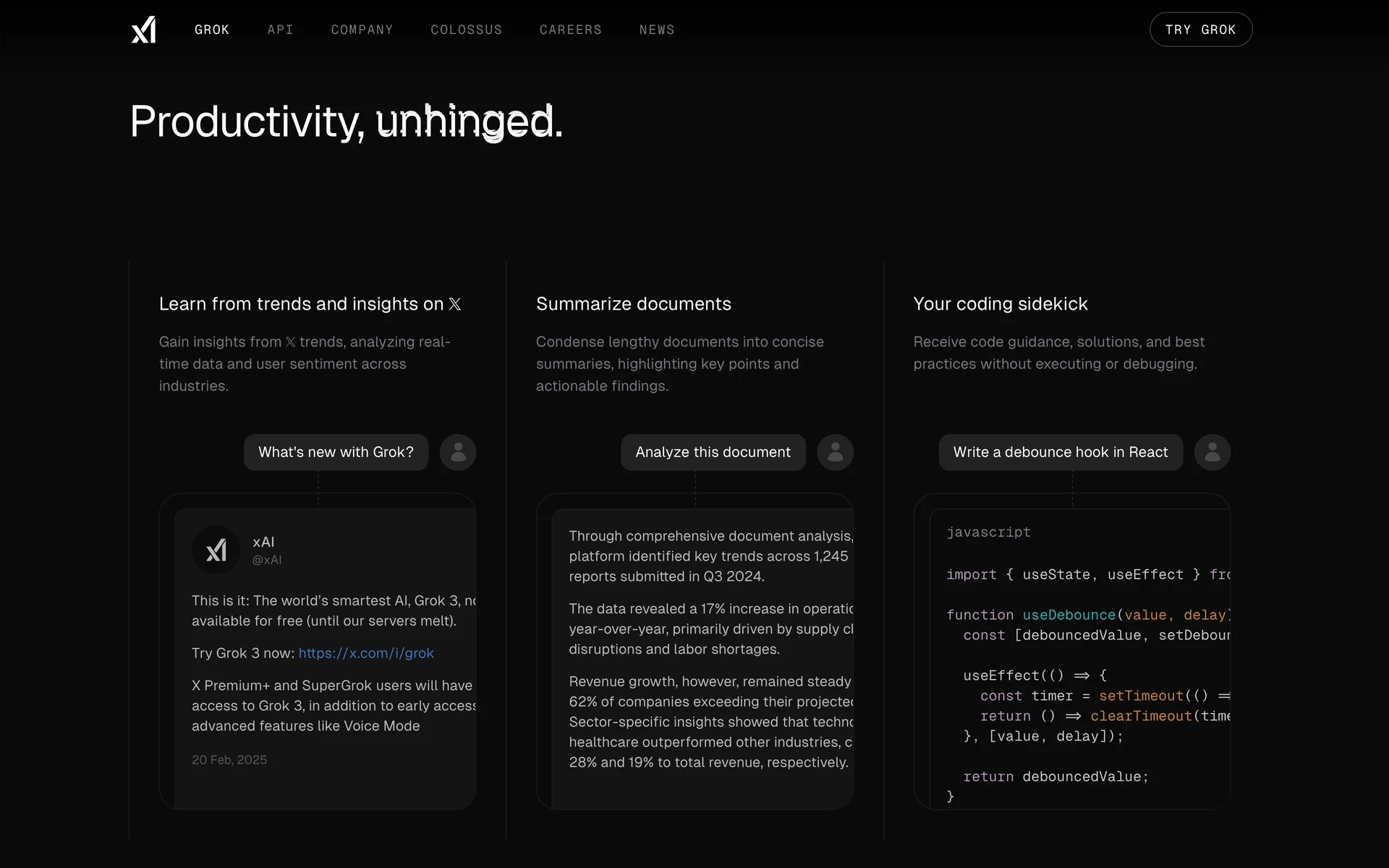Open the Colossus nav item
The image size is (1389, 868).
pyautogui.click(x=466, y=30)
